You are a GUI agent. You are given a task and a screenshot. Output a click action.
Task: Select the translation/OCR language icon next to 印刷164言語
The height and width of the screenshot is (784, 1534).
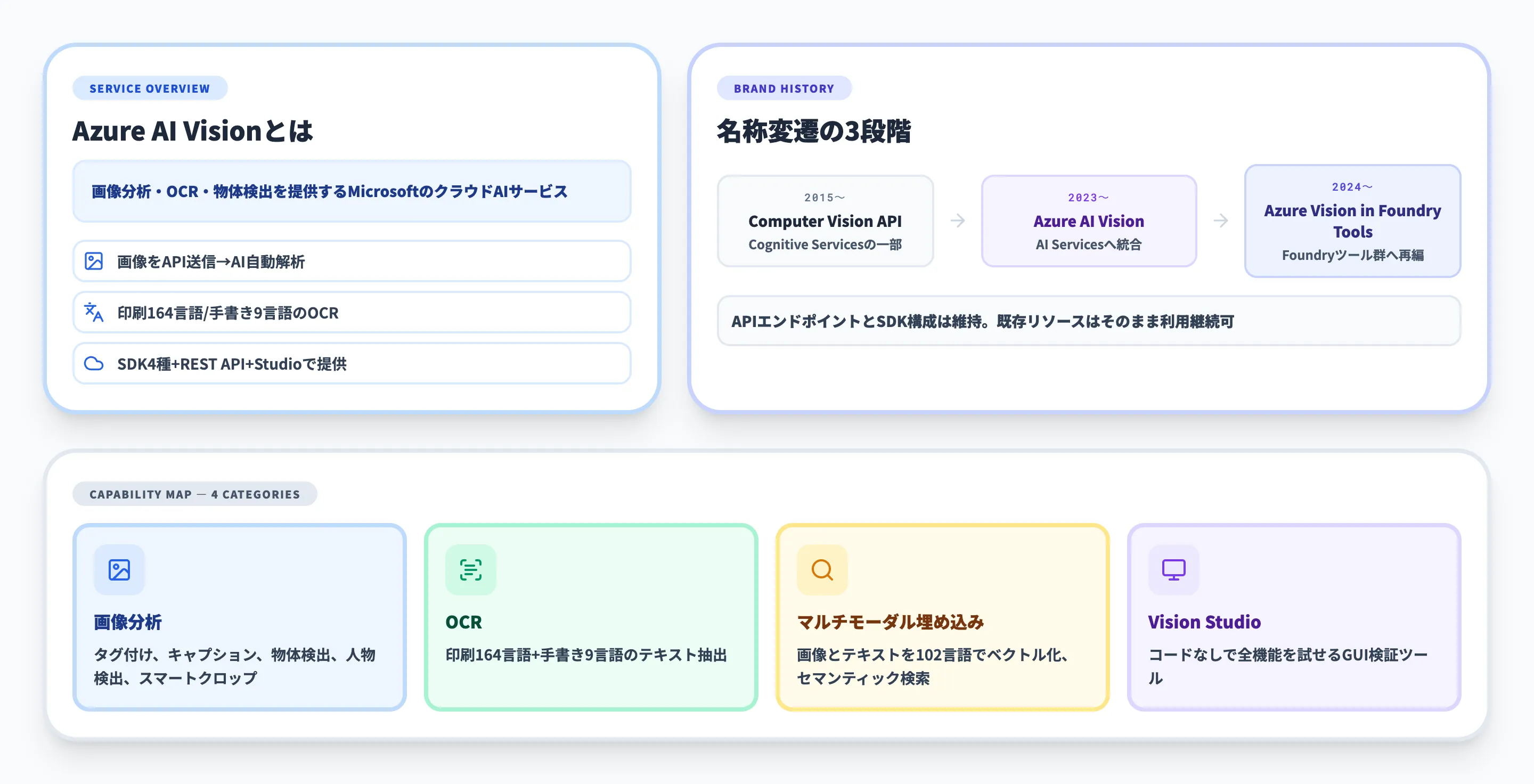[x=94, y=312]
